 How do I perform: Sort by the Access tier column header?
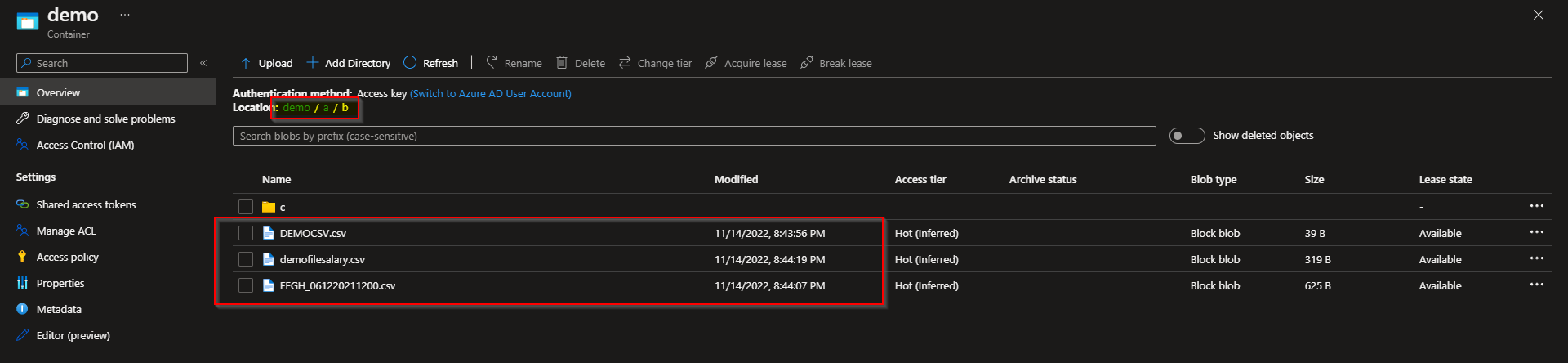(x=920, y=179)
